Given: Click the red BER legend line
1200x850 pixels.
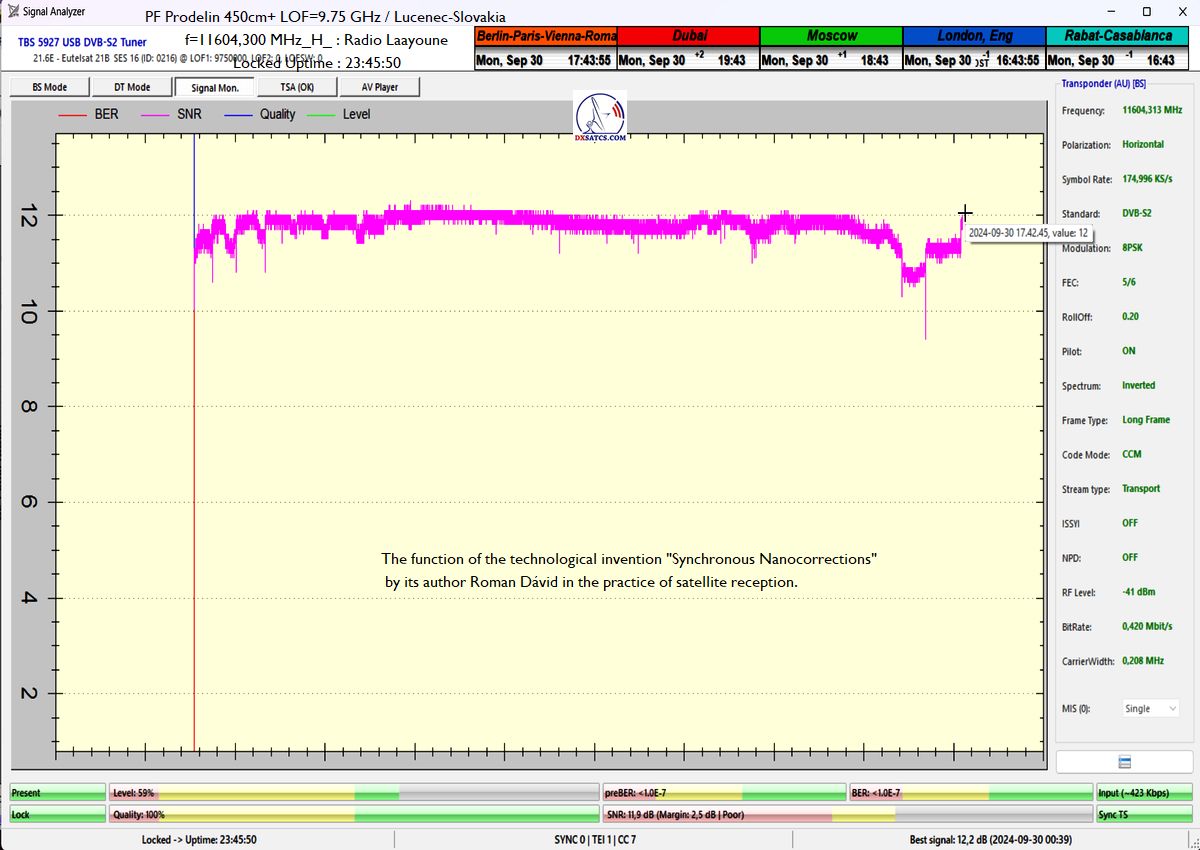Looking at the screenshot, I should pos(74,114).
